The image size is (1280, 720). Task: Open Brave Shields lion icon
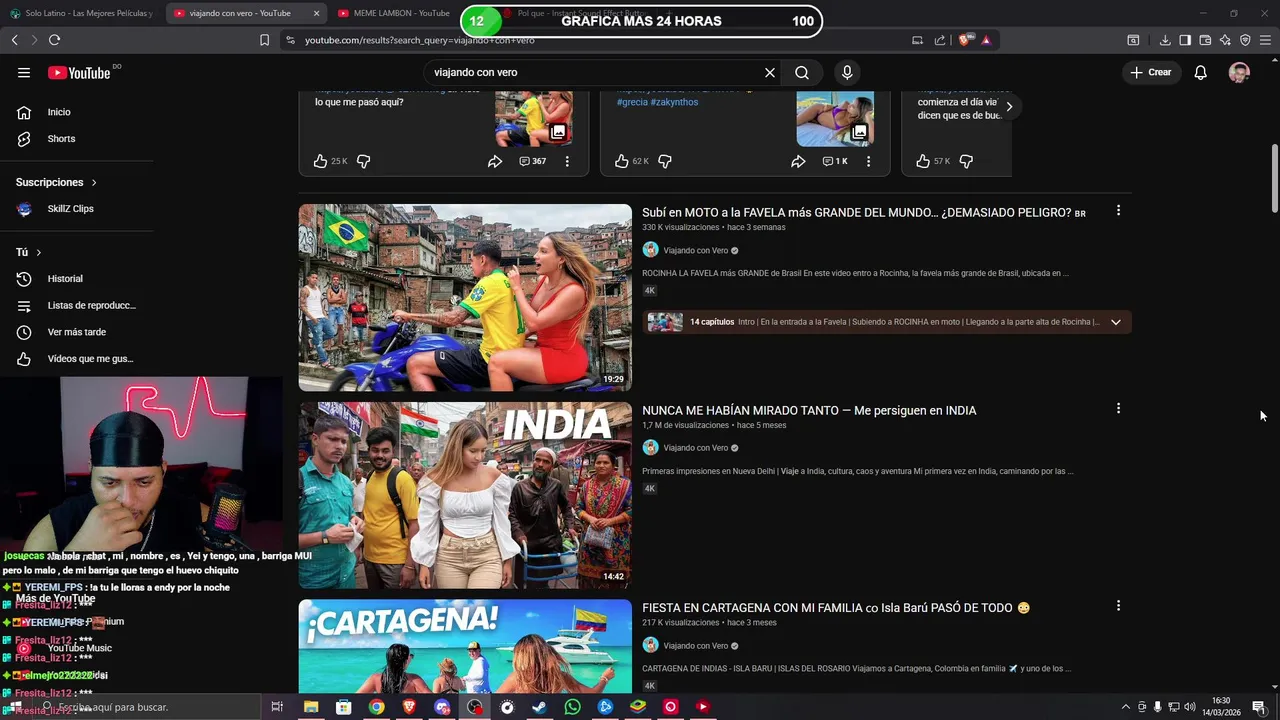click(x=965, y=40)
